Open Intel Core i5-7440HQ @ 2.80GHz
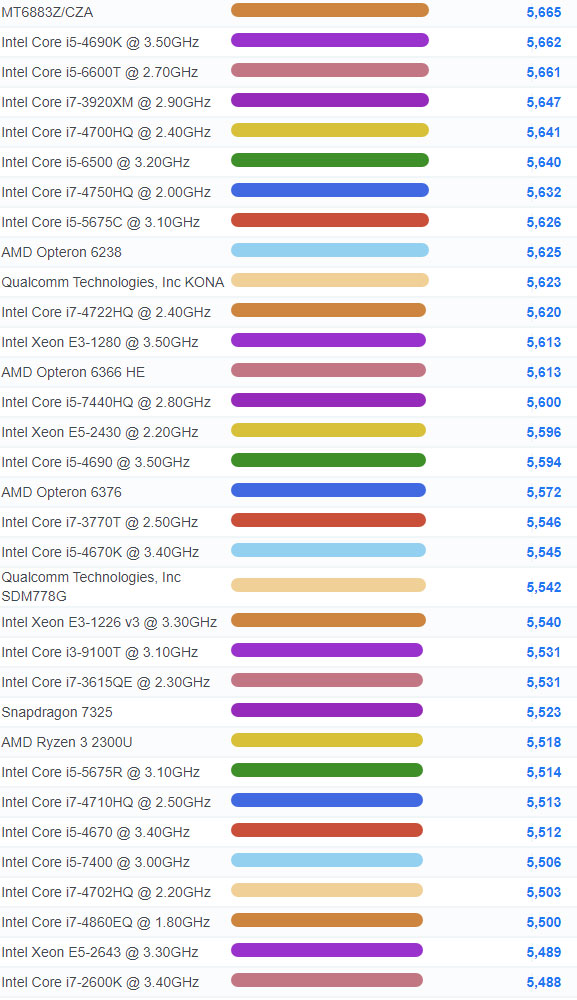This screenshot has height=1000, width=577. (x=106, y=402)
